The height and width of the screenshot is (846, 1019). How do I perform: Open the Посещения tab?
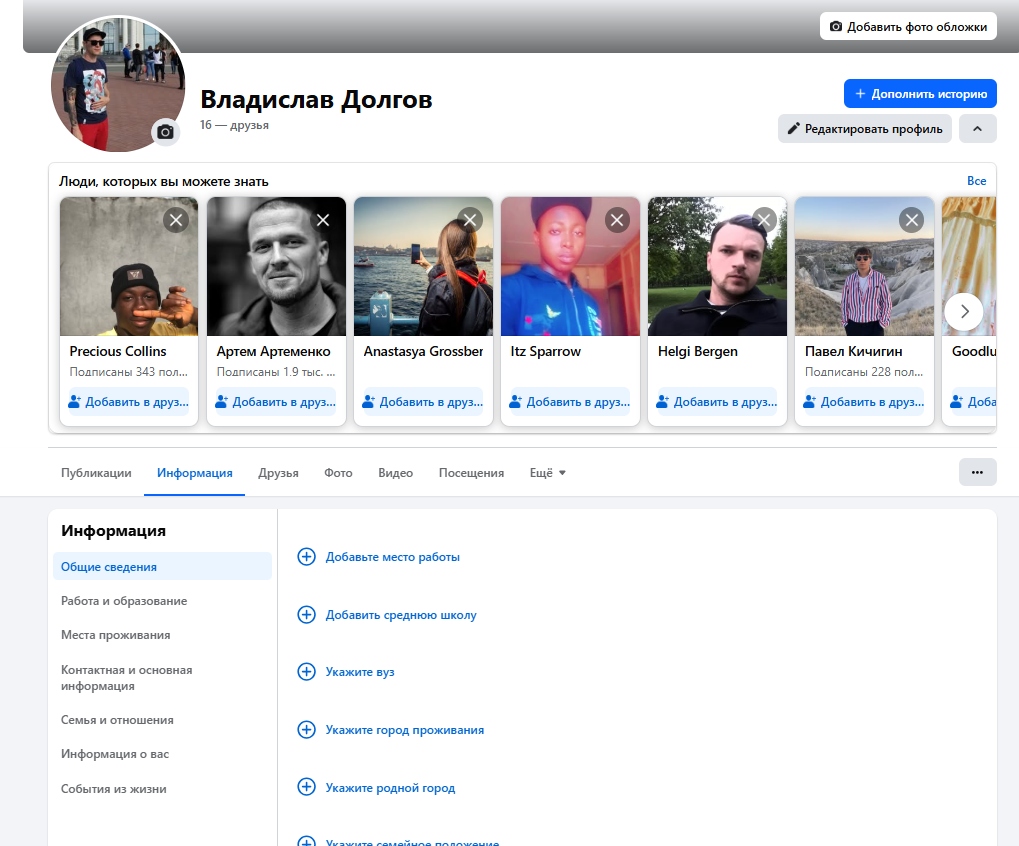pyautogui.click(x=471, y=473)
